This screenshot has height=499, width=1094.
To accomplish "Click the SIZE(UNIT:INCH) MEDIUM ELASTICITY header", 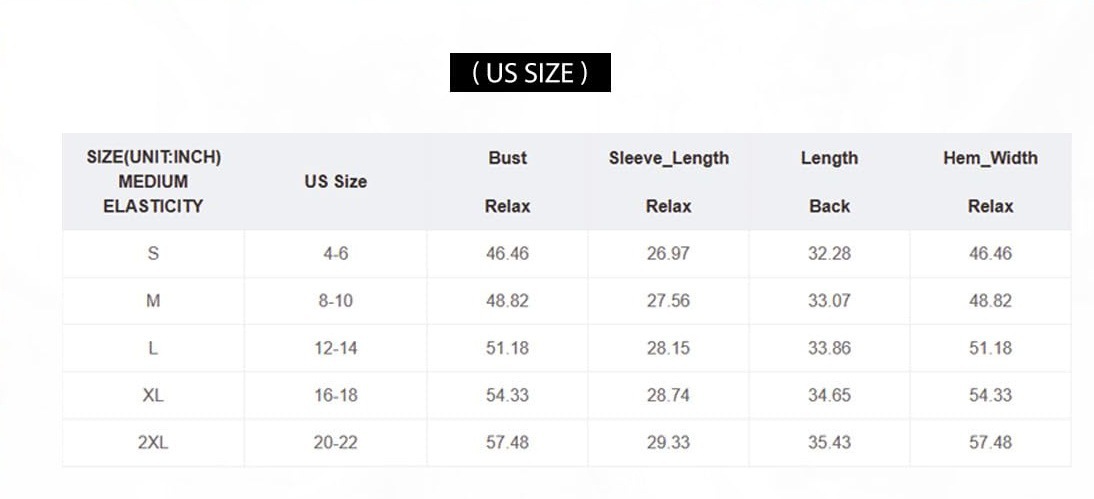I will click(153, 182).
